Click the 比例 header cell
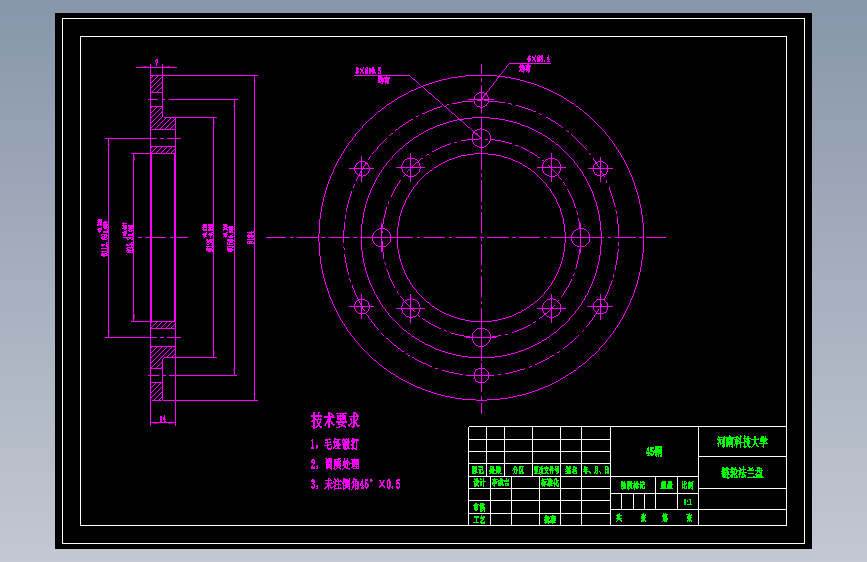 [x=688, y=485]
